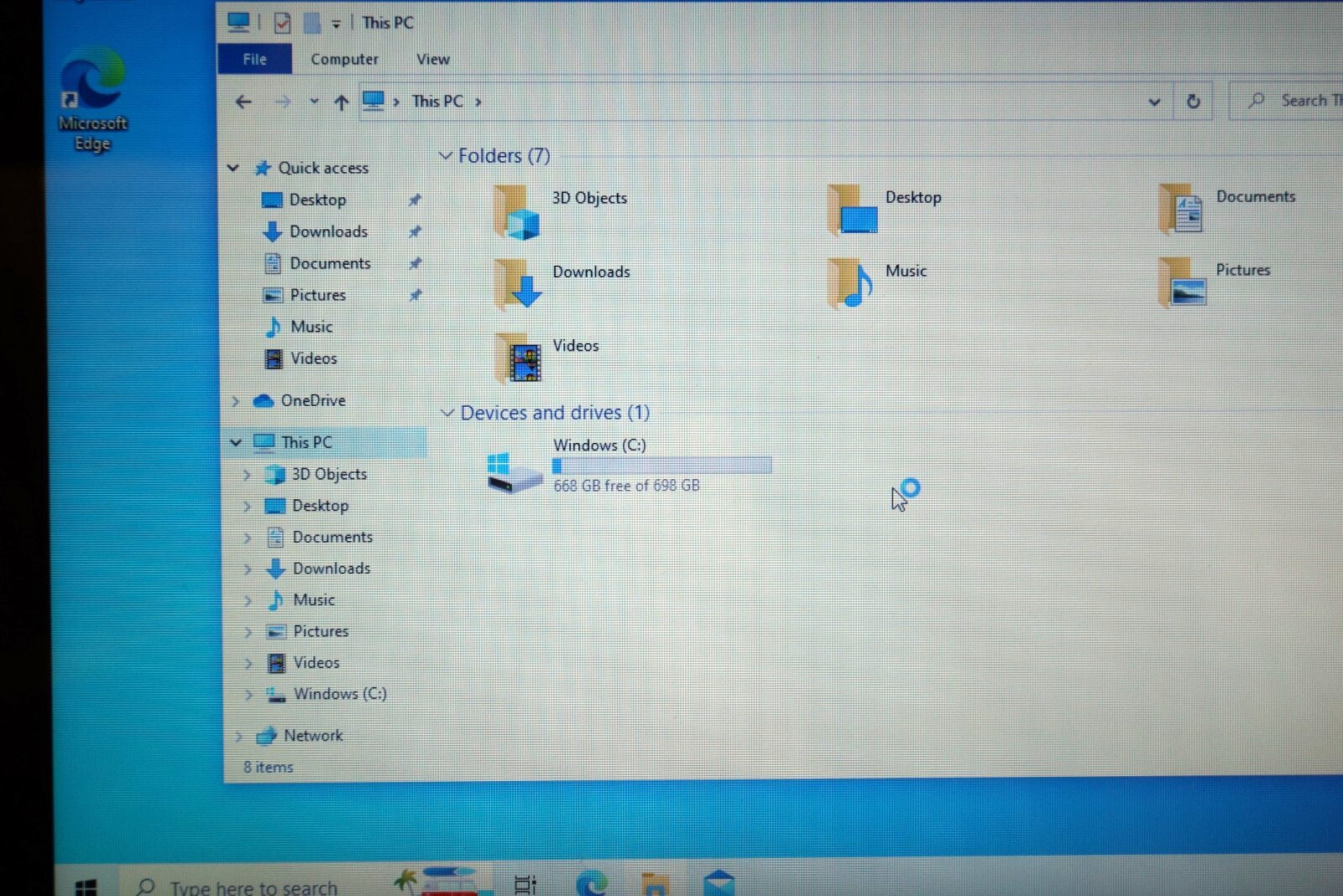Open the Mail app from the taskbar
This screenshot has width=1343, height=896.
pyautogui.click(x=719, y=883)
